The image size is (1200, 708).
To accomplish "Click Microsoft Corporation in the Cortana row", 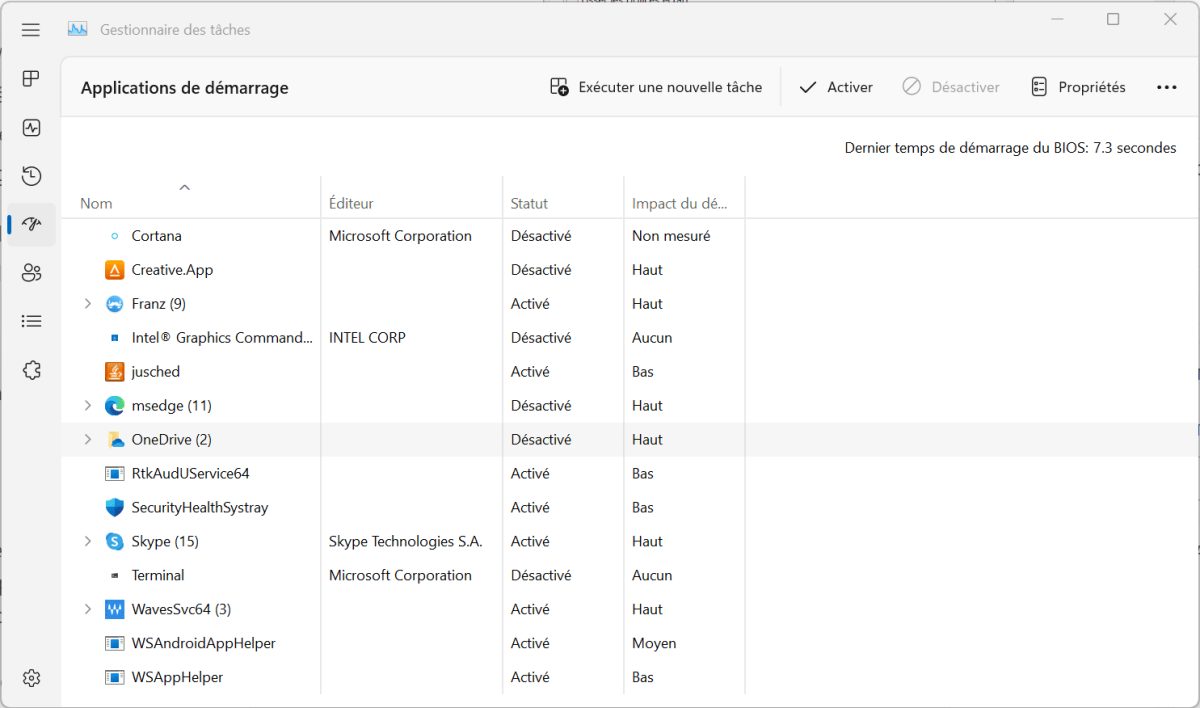I will [x=400, y=236].
